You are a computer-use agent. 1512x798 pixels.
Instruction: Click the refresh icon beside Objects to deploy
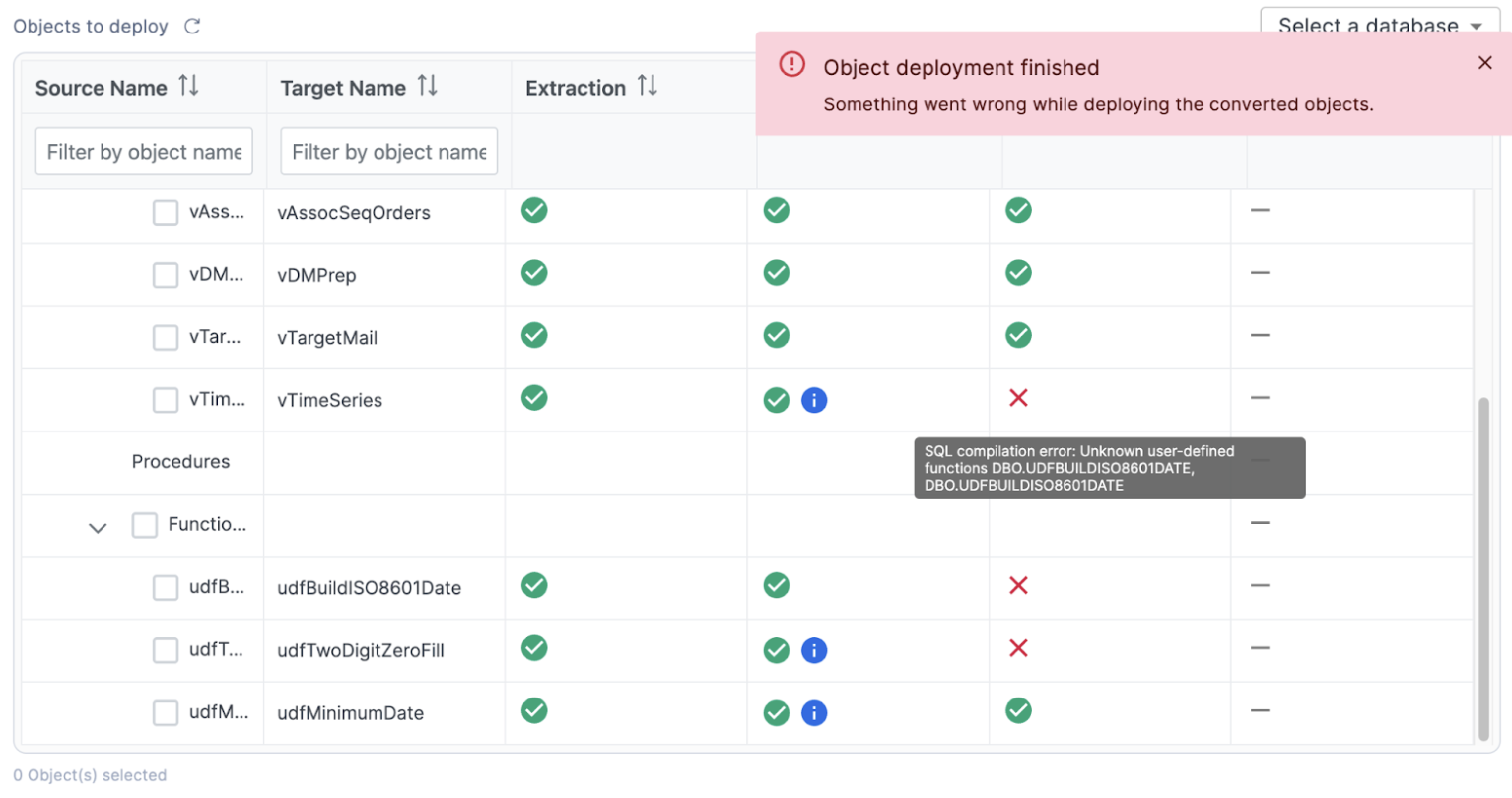pyautogui.click(x=192, y=27)
